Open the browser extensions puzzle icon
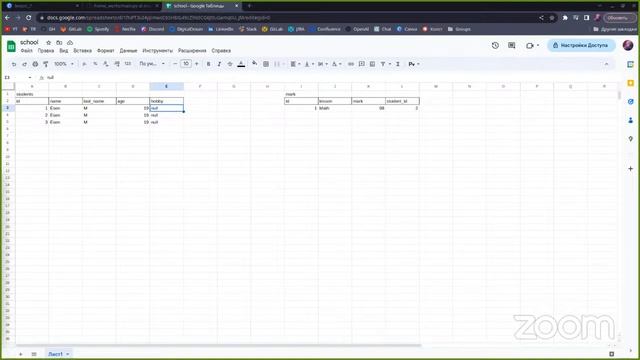The image size is (640, 360). coord(565,18)
